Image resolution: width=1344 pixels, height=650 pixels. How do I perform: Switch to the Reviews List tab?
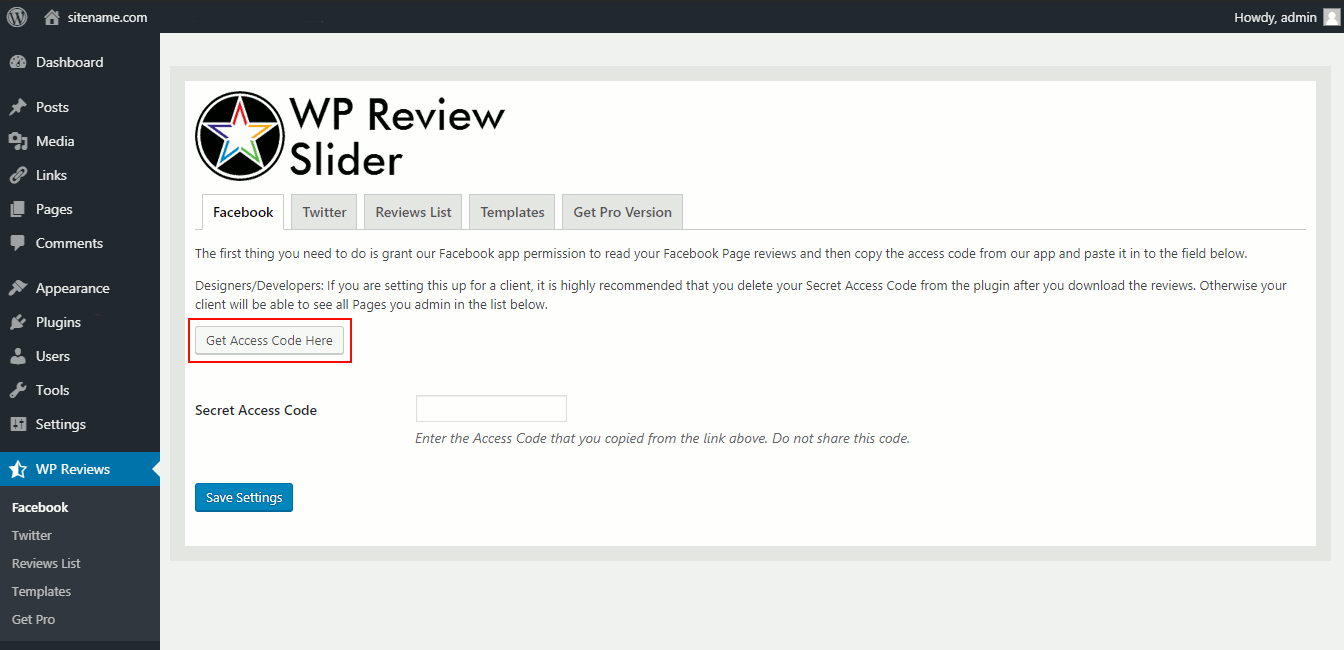coord(413,212)
